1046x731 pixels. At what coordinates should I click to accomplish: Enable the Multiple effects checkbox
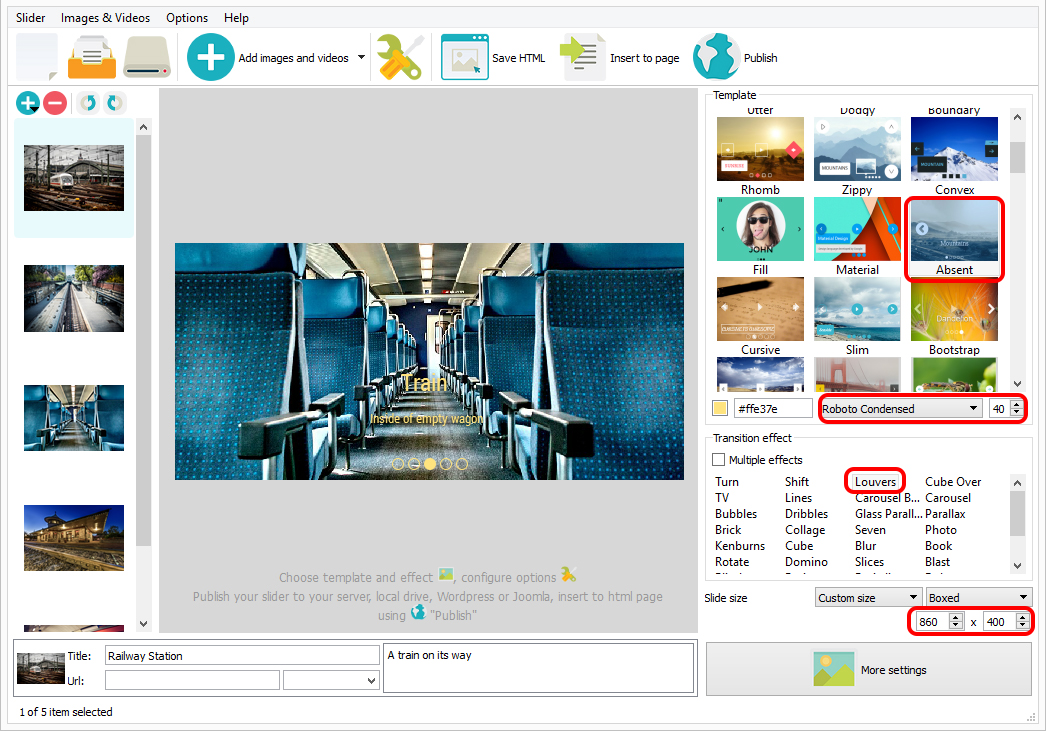(718, 460)
